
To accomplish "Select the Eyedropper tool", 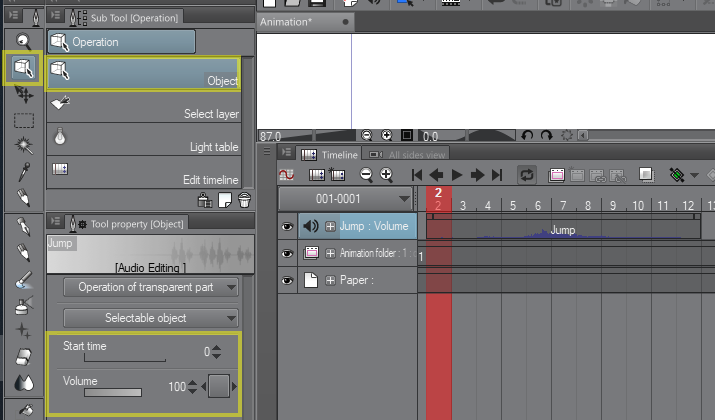I will pos(24,172).
